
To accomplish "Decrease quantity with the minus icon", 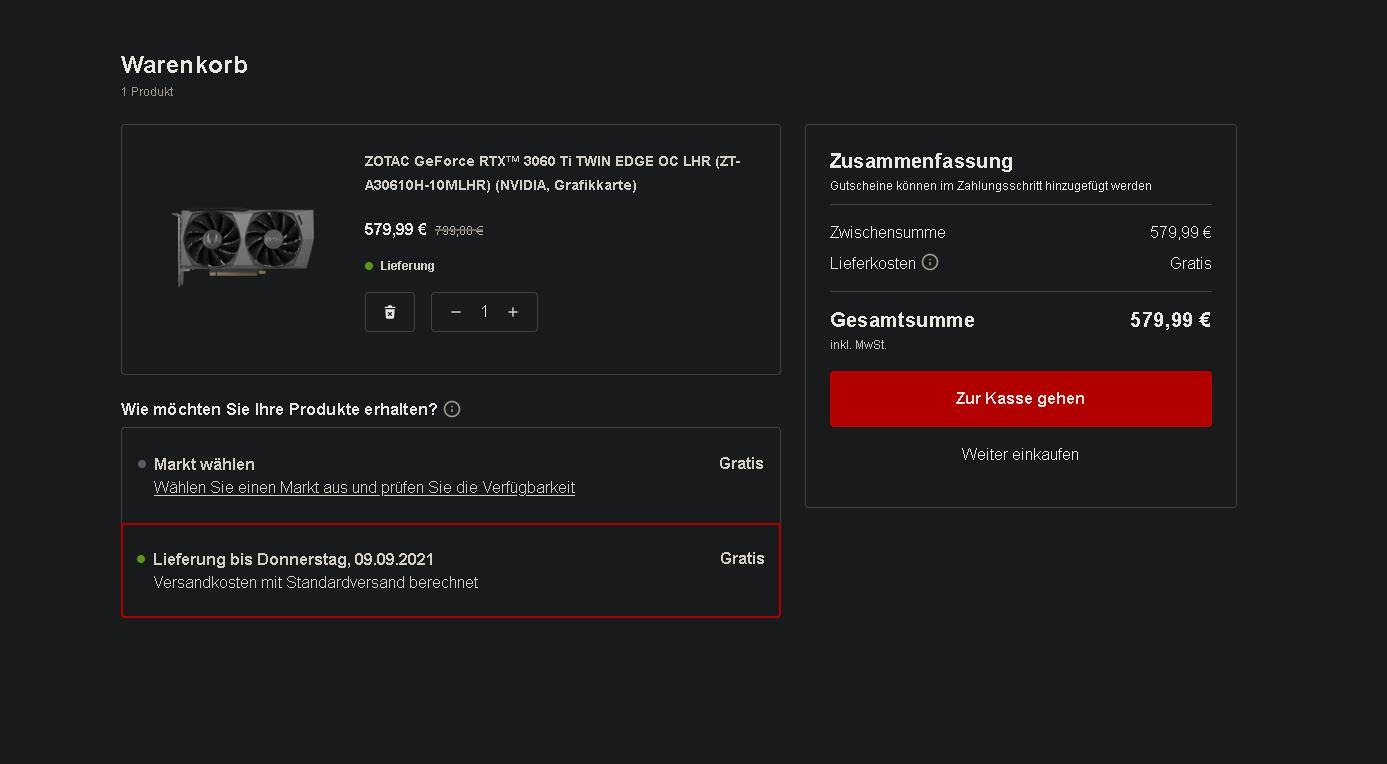I will pyautogui.click(x=456, y=312).
